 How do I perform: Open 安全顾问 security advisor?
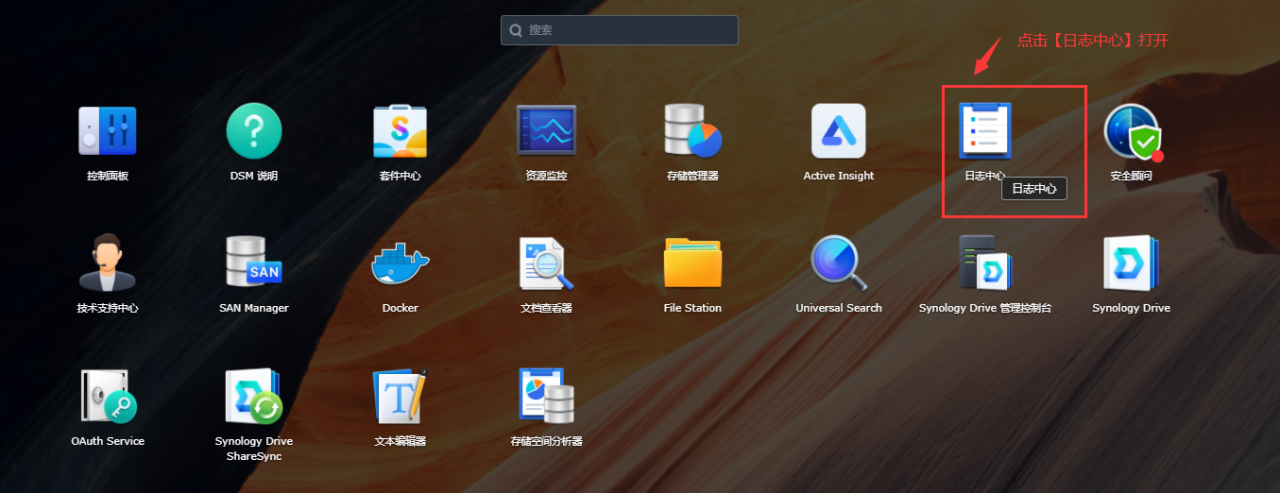[1131, 131]
